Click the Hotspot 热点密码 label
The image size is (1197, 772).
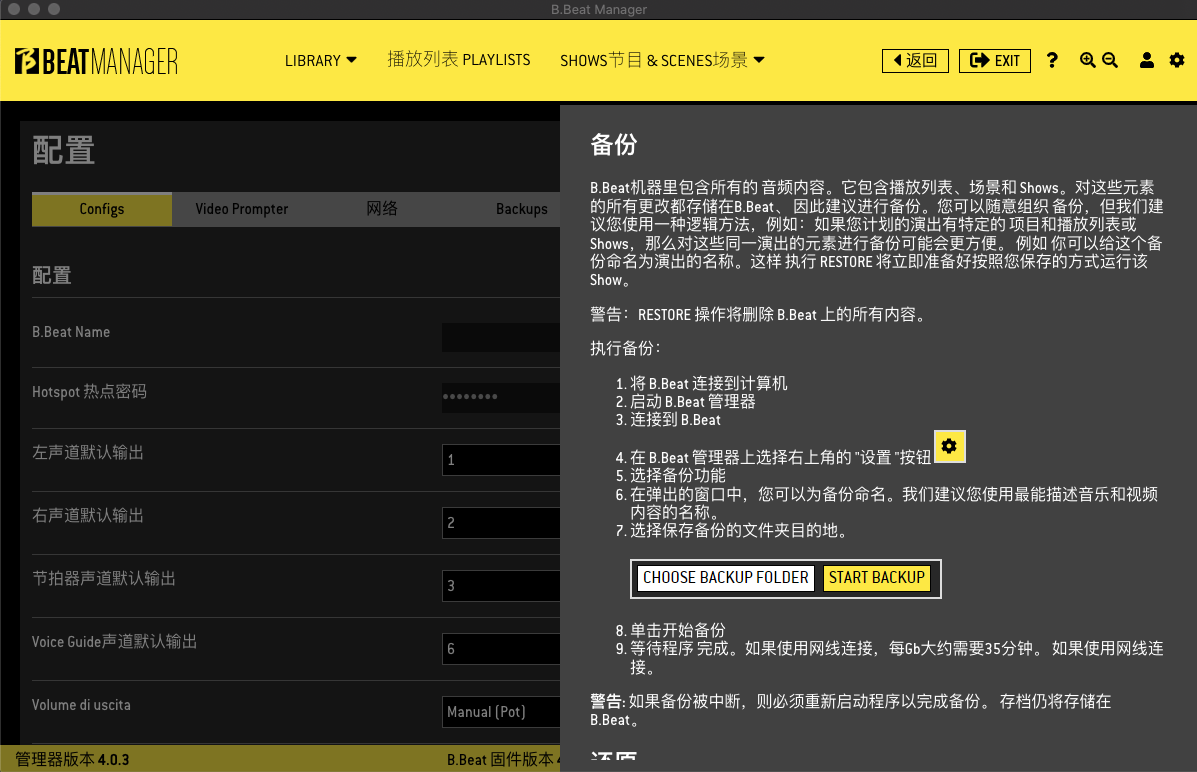tap(89, 392)
